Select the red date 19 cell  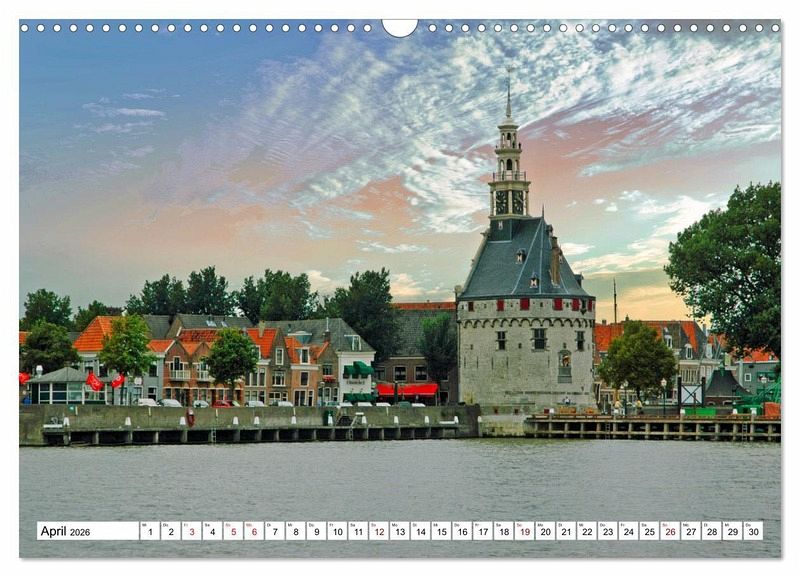[x=524, y=531]
